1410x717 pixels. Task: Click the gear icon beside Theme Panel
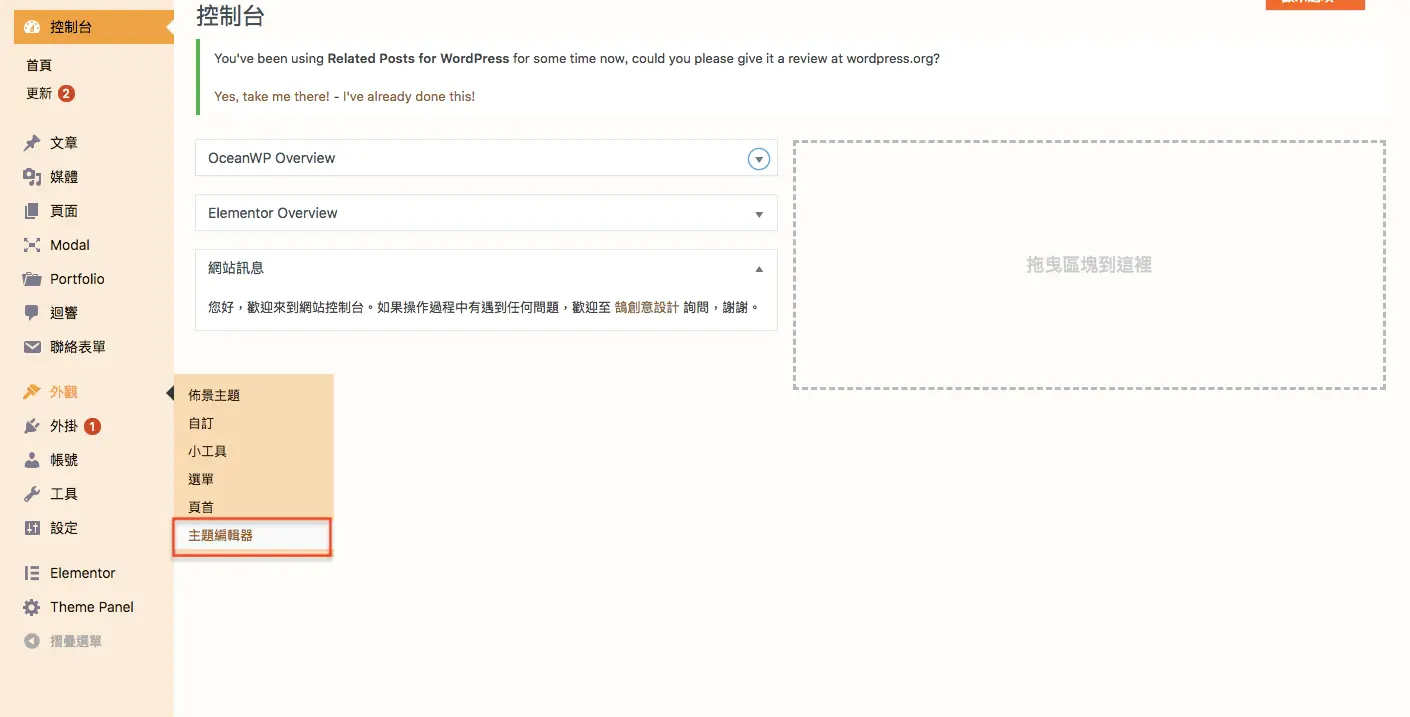click(32, 607)
